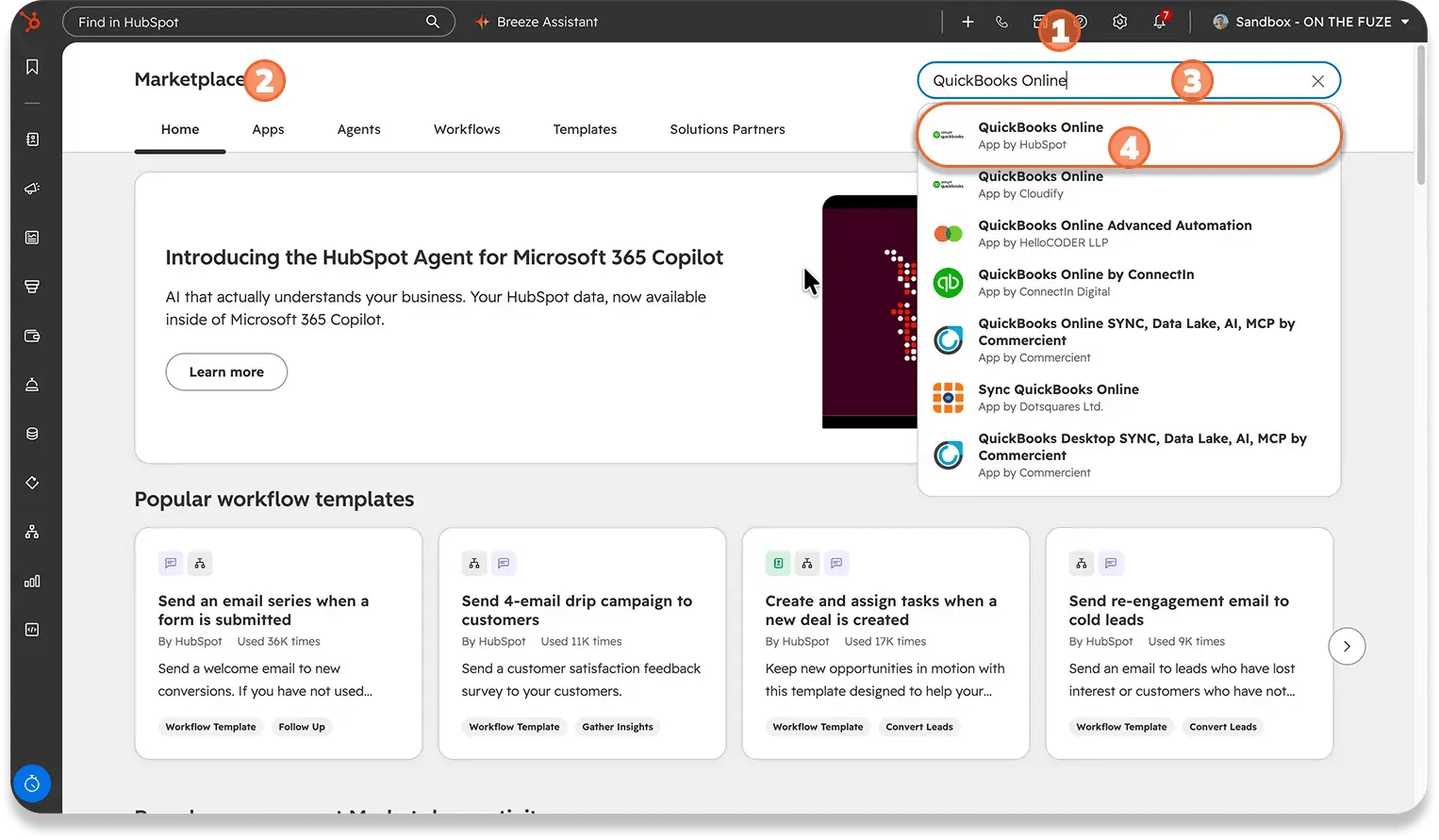Switch to the Templates tab

pyautogui.click(x=585, y=130)
